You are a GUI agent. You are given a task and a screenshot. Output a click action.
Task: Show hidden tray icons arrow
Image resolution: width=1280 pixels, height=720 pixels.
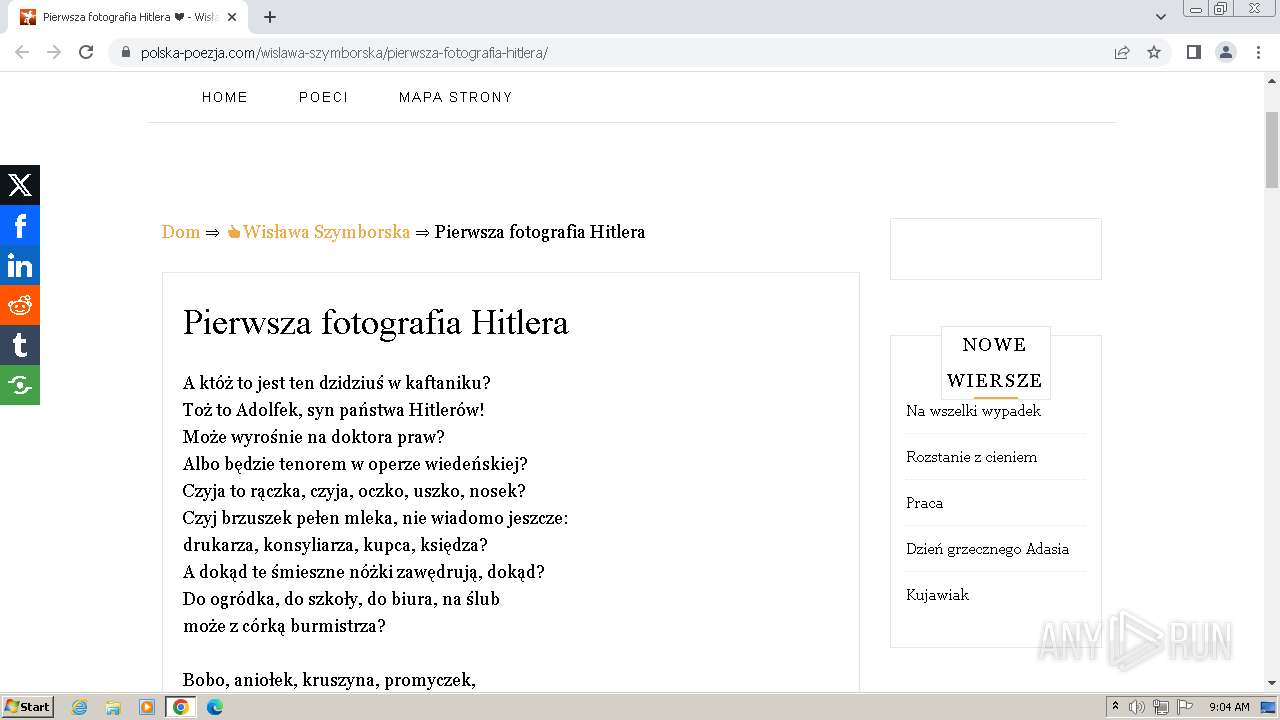point(1116,707)
